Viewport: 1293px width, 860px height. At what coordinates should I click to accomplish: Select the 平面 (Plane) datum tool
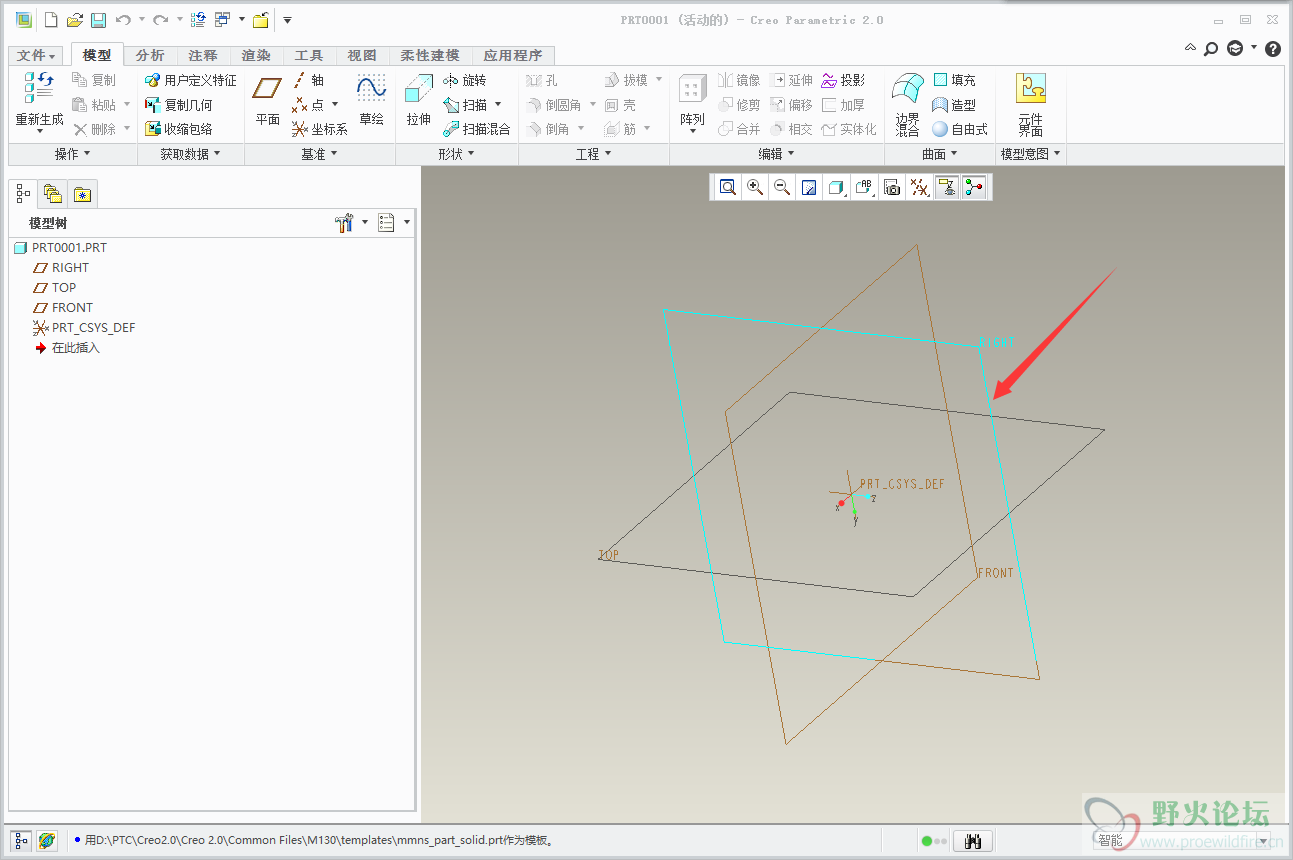[267, 101]
